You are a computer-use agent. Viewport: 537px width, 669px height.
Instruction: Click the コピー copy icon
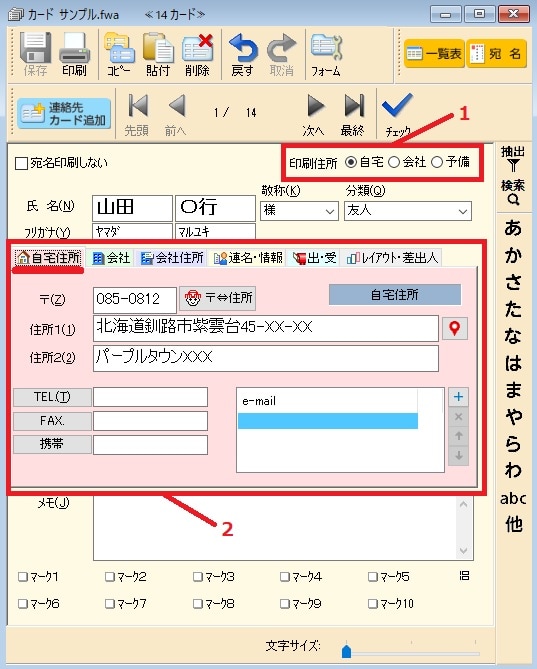coord(119,48)
